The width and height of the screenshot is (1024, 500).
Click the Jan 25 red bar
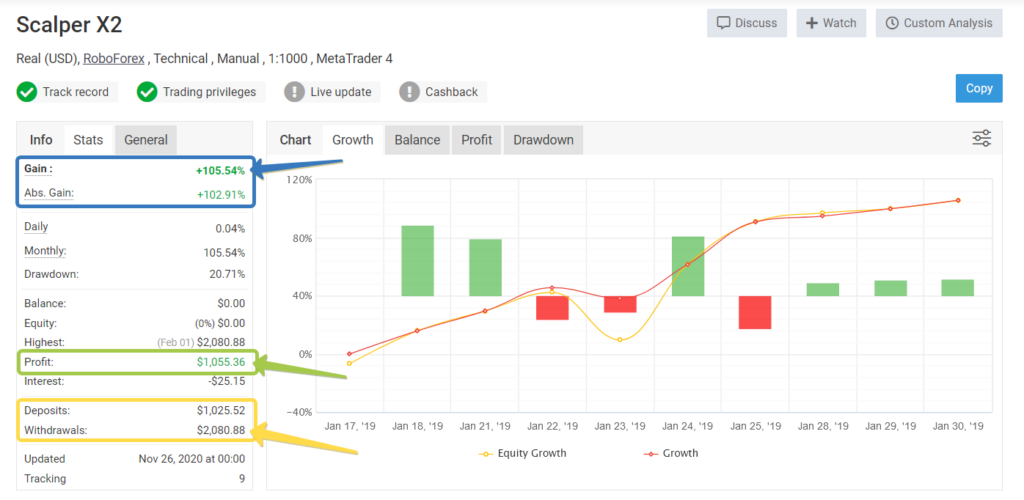(x=756, y=313)
